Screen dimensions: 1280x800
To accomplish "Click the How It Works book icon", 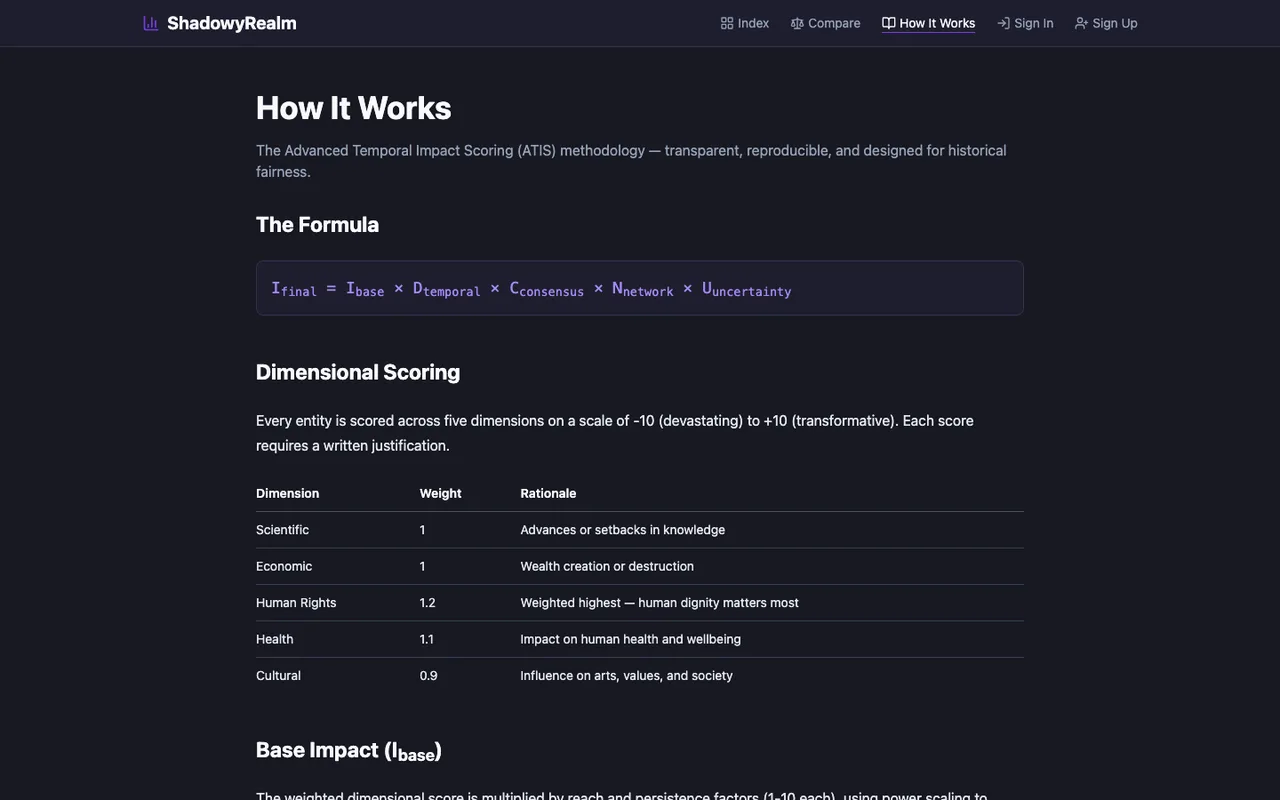I will point(888,23).
